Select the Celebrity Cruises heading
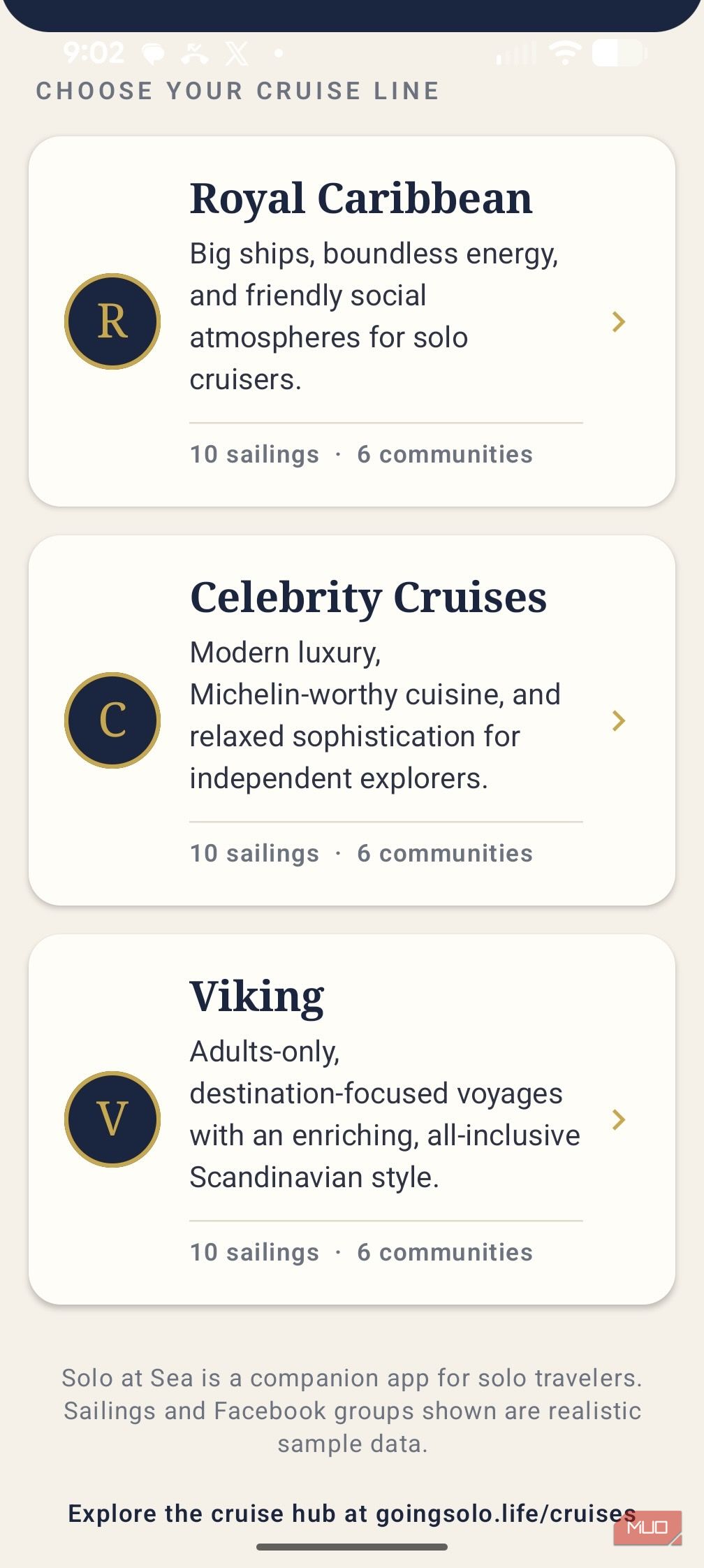Viewport: 704px width, 1568px height. pos(368,597)
